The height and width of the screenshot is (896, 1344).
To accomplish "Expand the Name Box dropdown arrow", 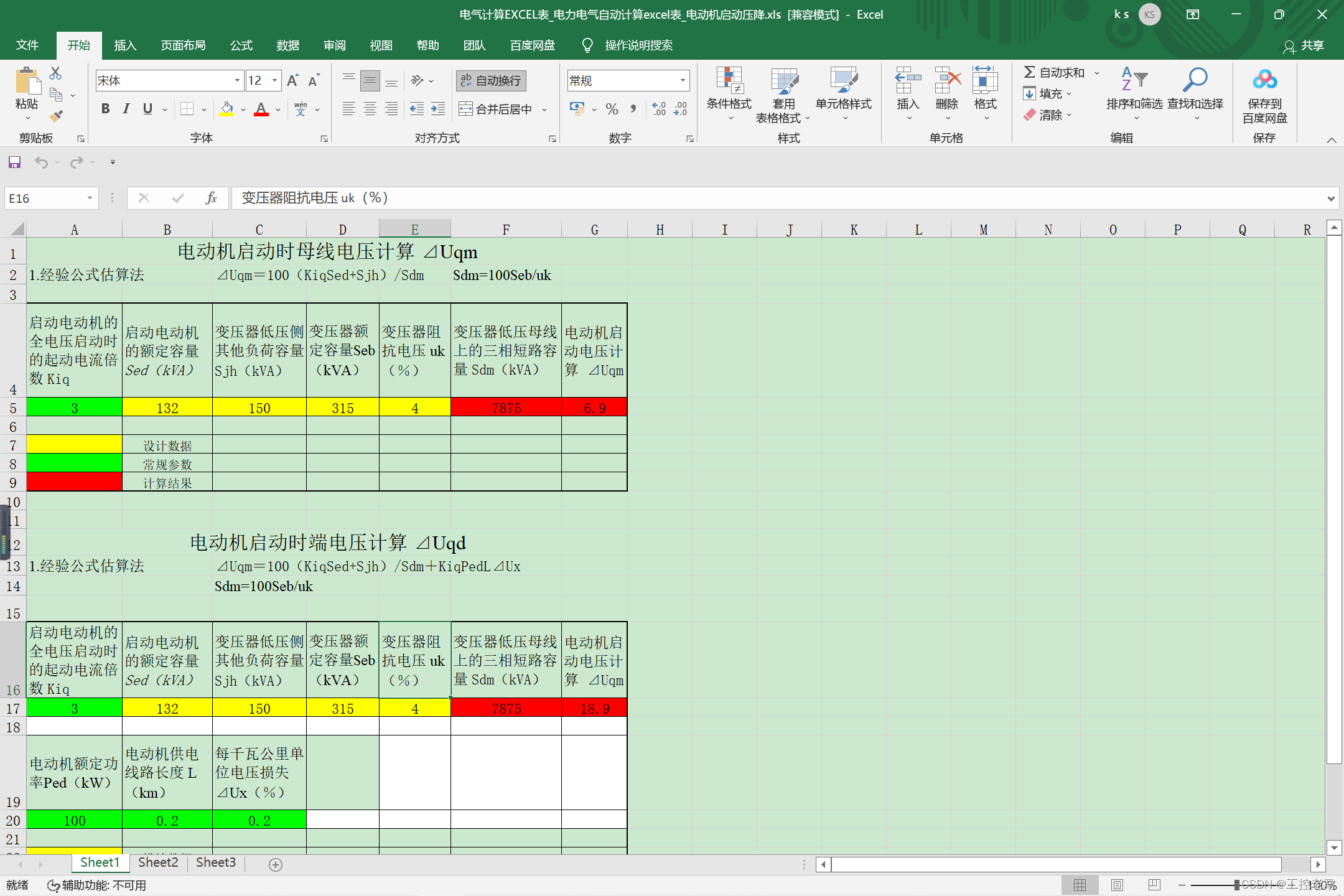I will click(x=90, y=198).
